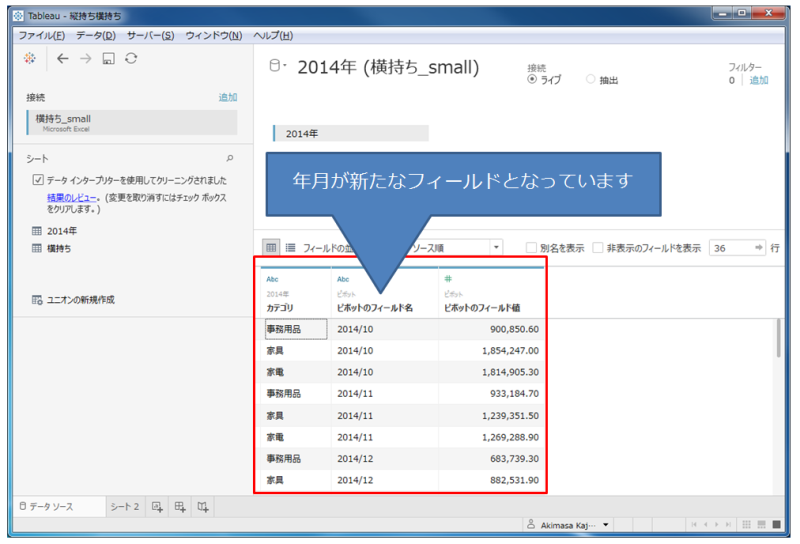Click the ピボットのフィールド値 column header
Image resolution: width=800 pixels, height=544 pixels.
point(482,308)
